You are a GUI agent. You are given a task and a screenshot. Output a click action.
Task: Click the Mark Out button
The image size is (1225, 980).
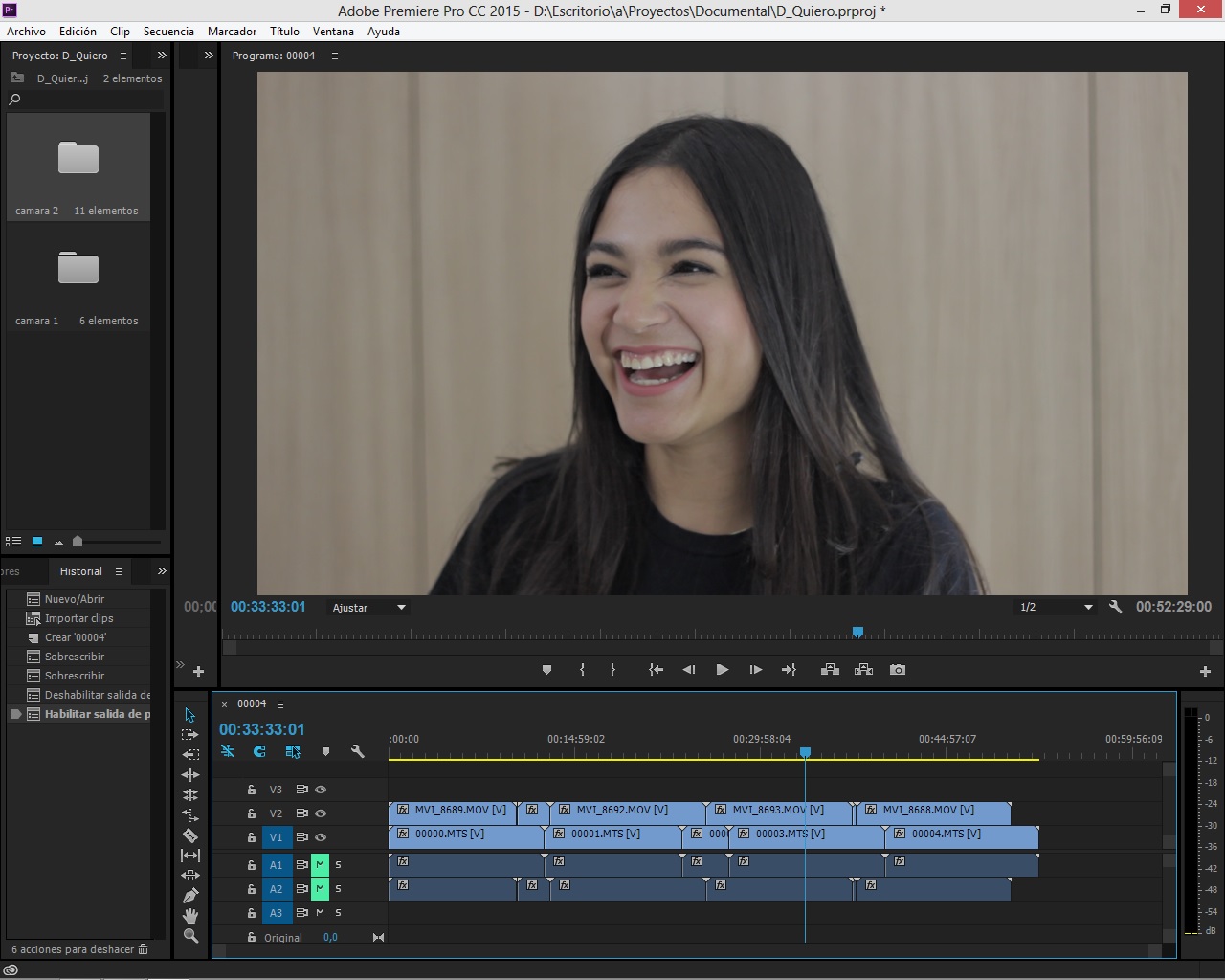[x=613, y=670]
